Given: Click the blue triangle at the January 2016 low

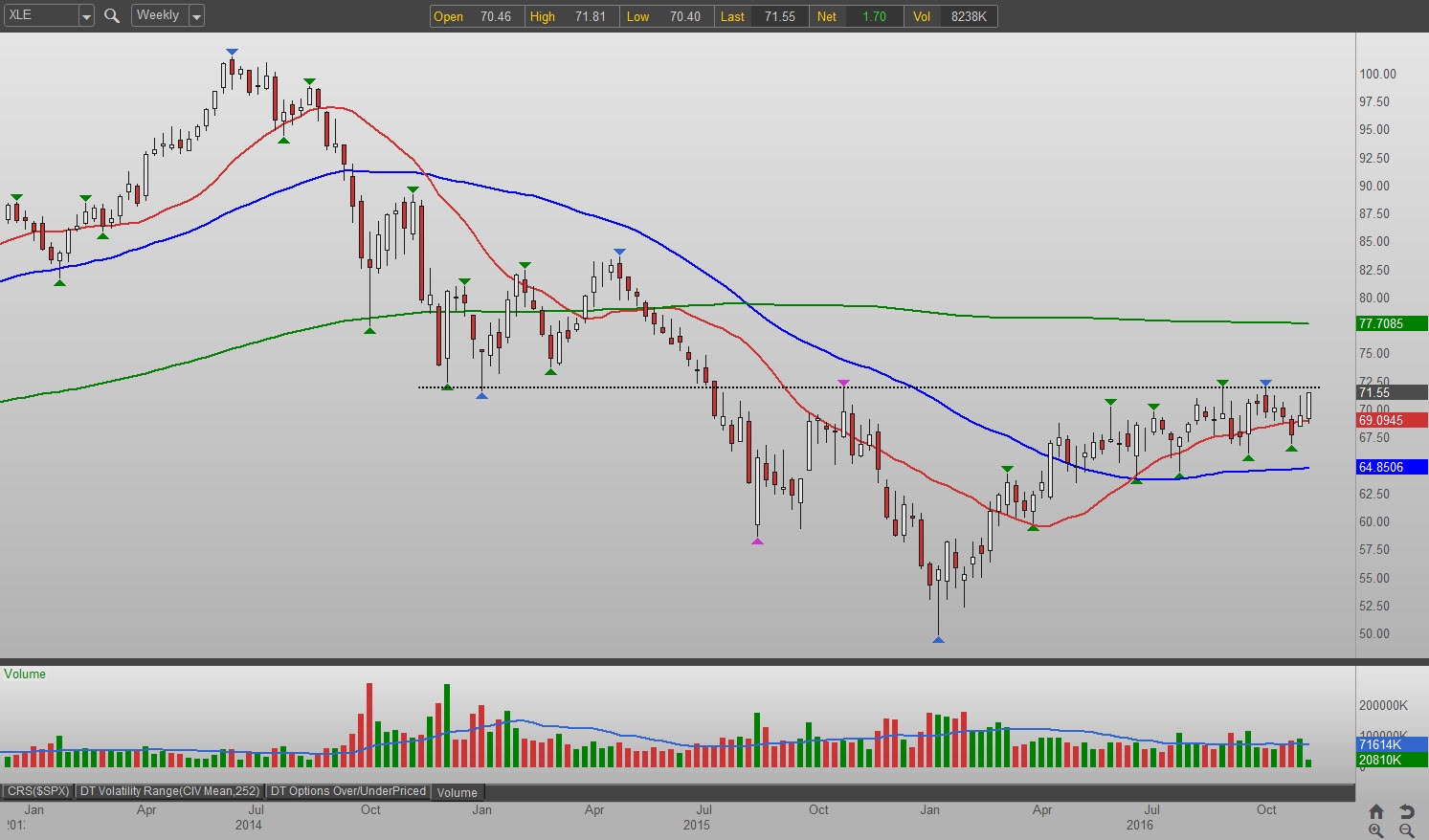Looking at the screenshot, I should tap(938, 638).
